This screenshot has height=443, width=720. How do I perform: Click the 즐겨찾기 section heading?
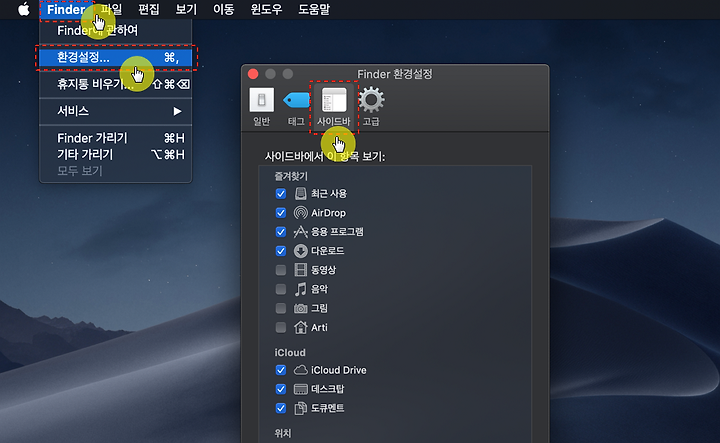(x=291, y=176)
